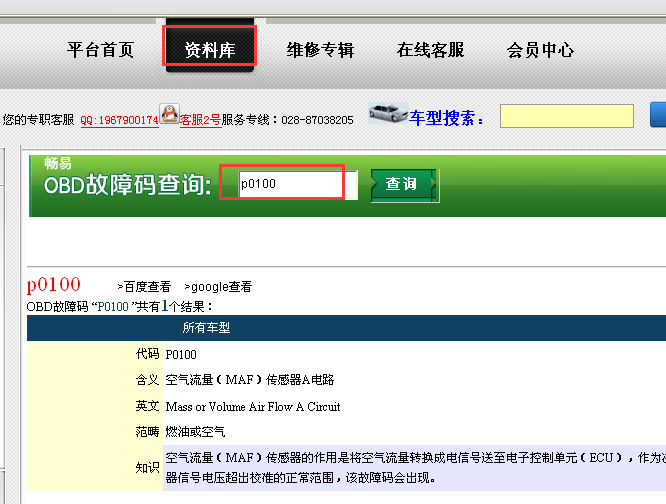The height and width of the screenshot is (504, 666).
Task: Click the QQ penguin icon
Action: [169, 114]
